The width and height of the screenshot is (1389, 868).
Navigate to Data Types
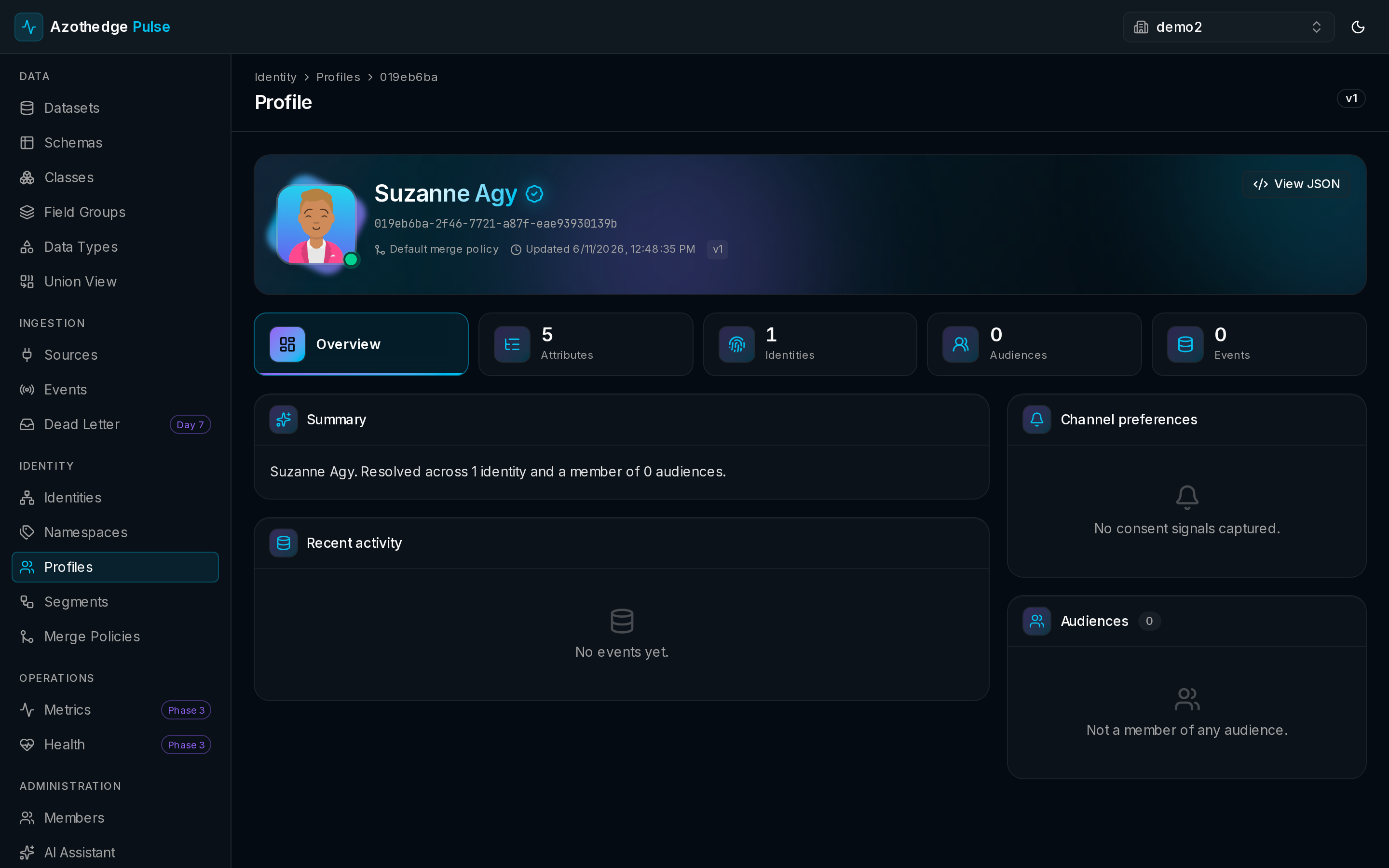[115, 247]
